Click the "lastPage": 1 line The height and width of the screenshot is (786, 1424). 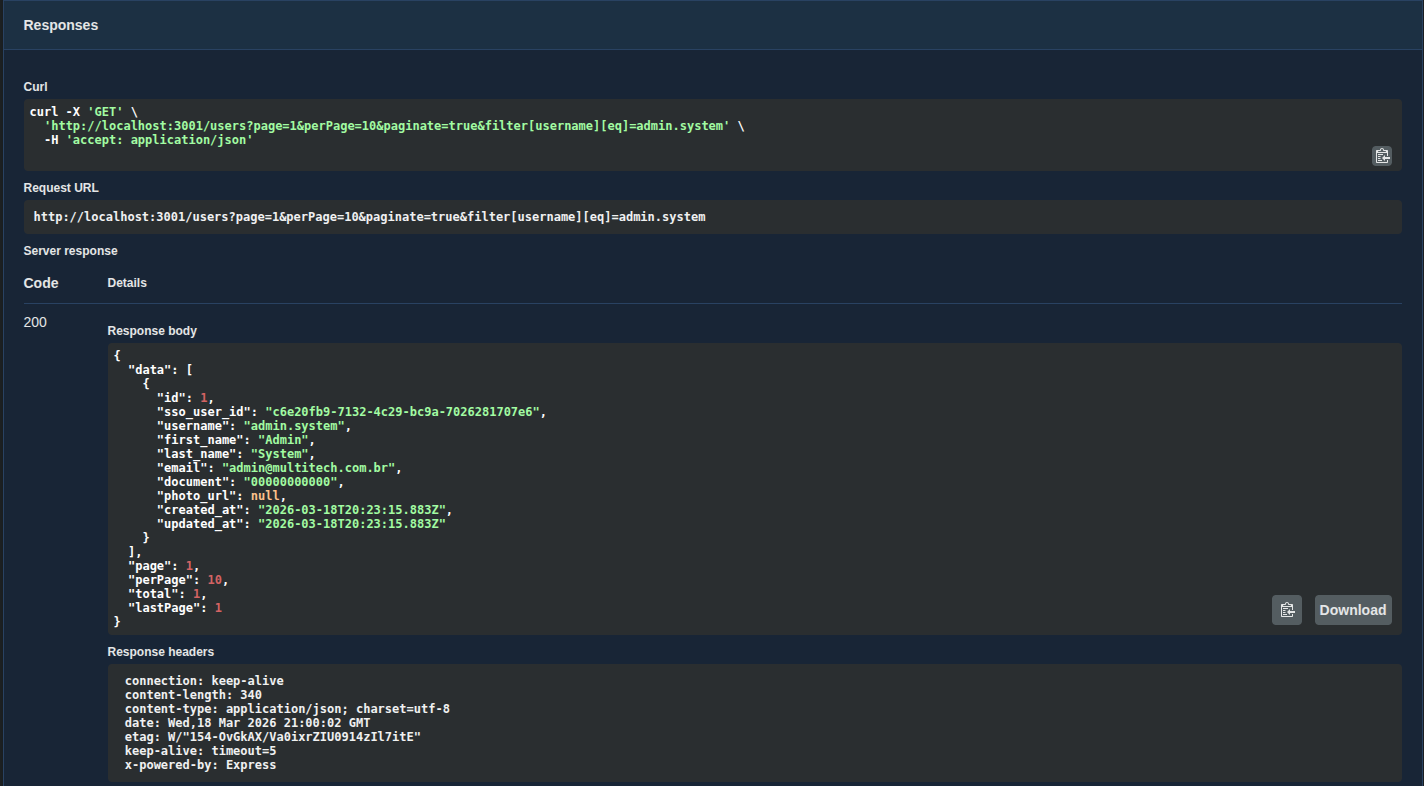[174, 608]
